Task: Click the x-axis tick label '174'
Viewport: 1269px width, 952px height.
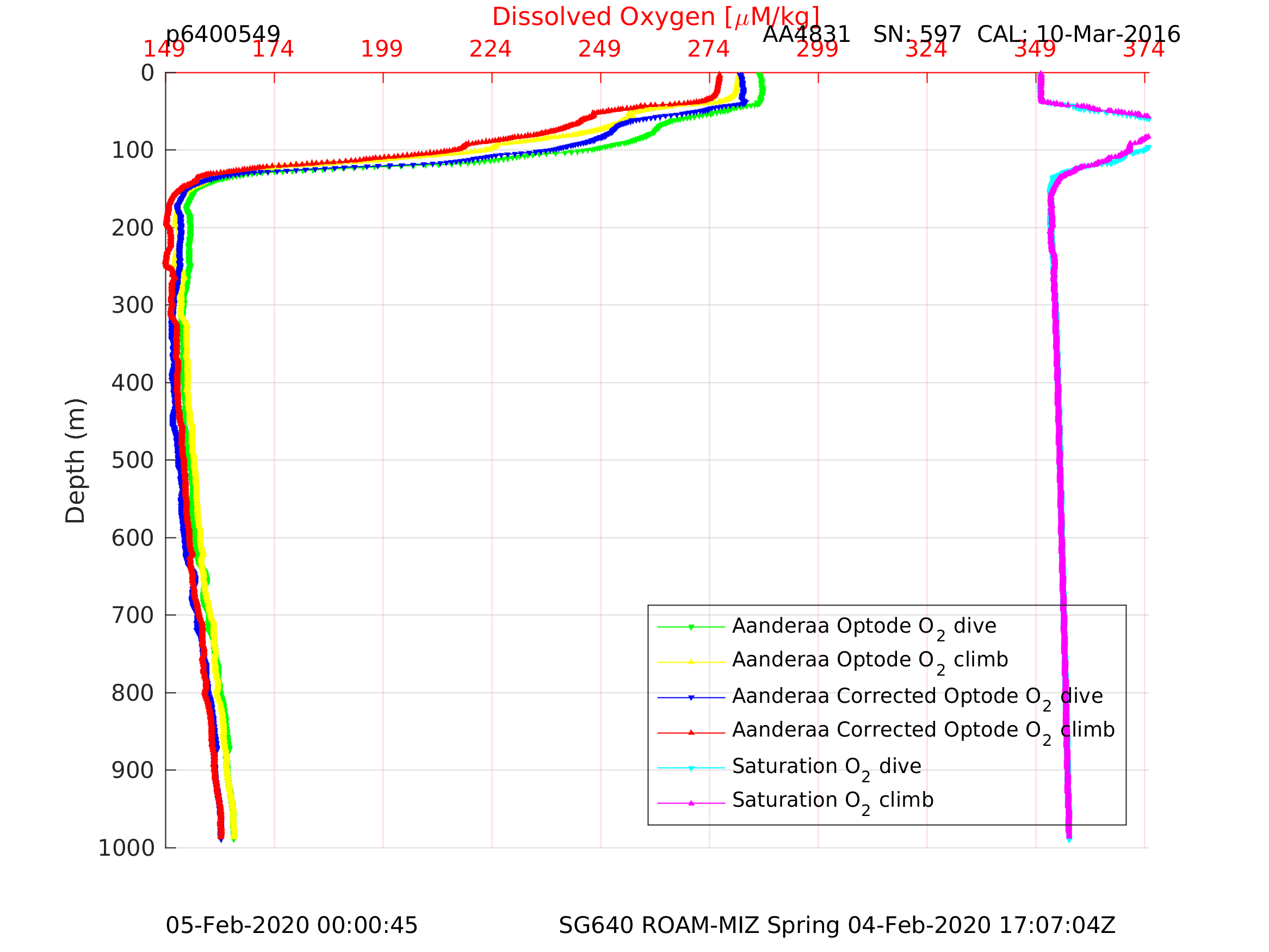Action: [x=273, y=50]
